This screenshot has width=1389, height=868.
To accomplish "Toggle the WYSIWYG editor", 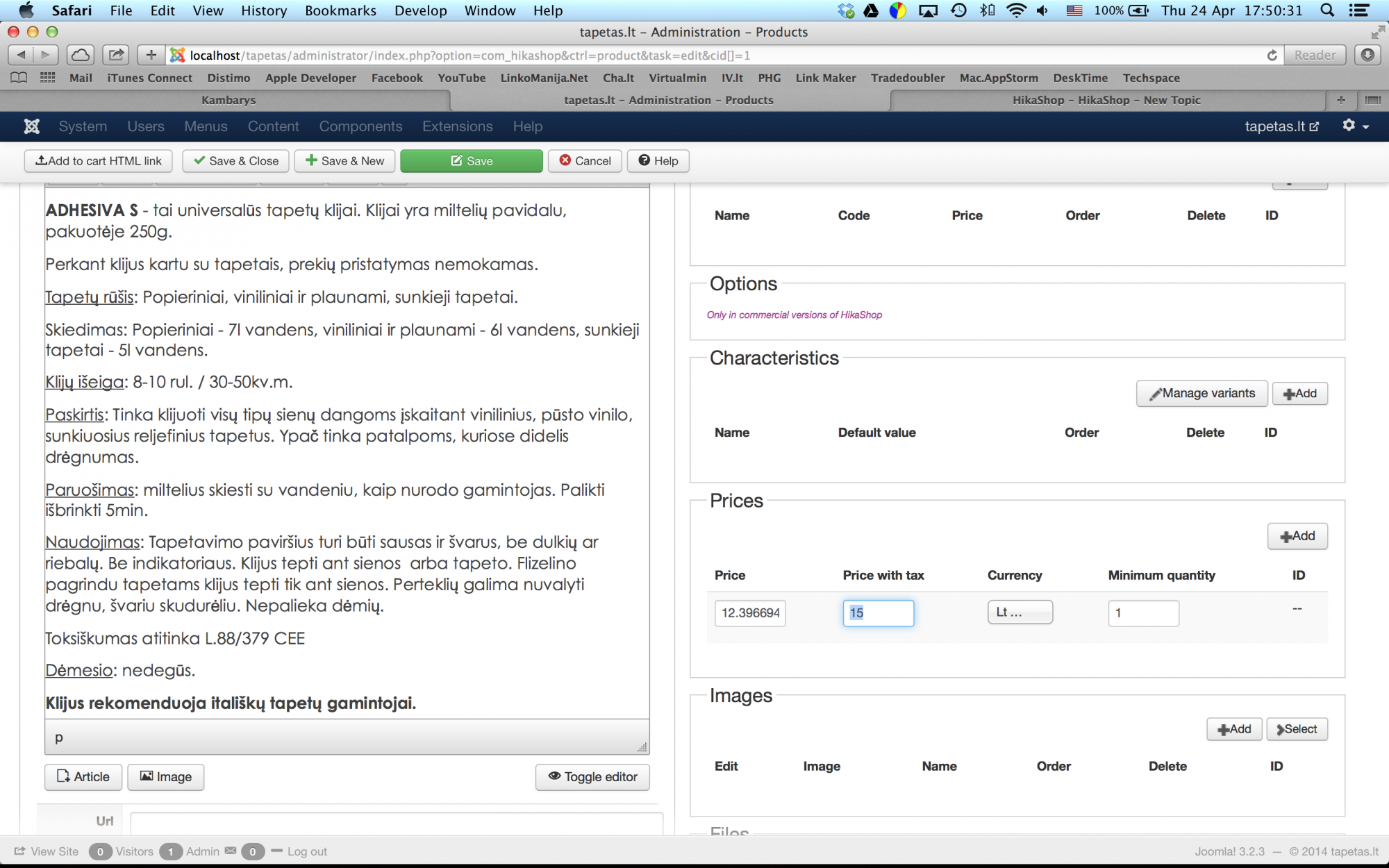I will (x=592, y=776).
